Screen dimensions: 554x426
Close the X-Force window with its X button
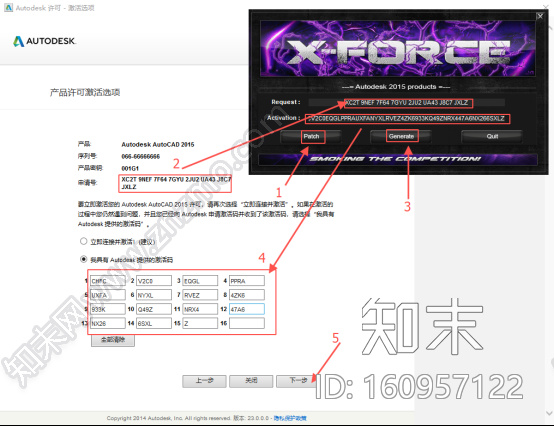540,16
